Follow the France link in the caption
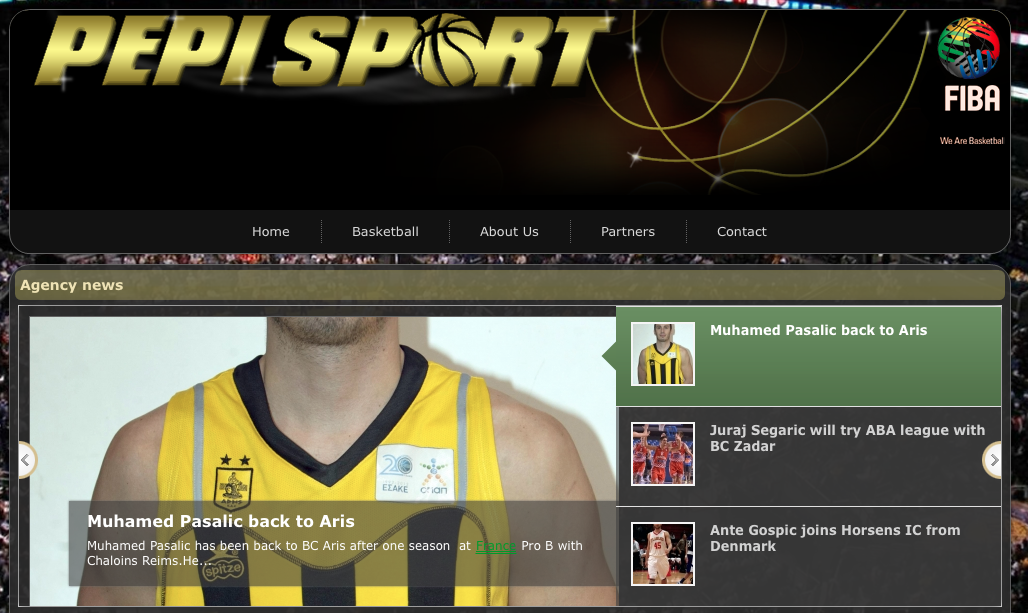The image size is (1028, 613). (496, 546)
